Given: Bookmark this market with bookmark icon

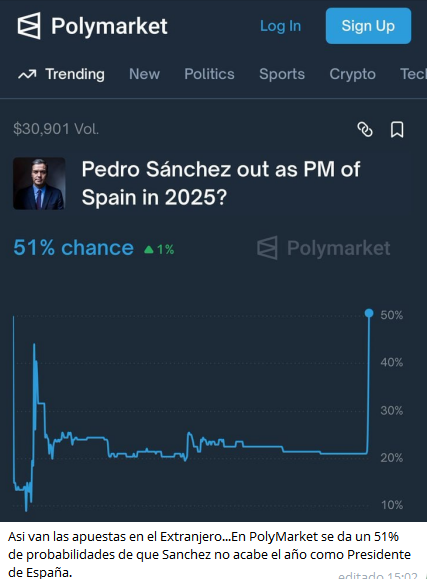Looking at the screenshot, I should click(x=397, y=130).
